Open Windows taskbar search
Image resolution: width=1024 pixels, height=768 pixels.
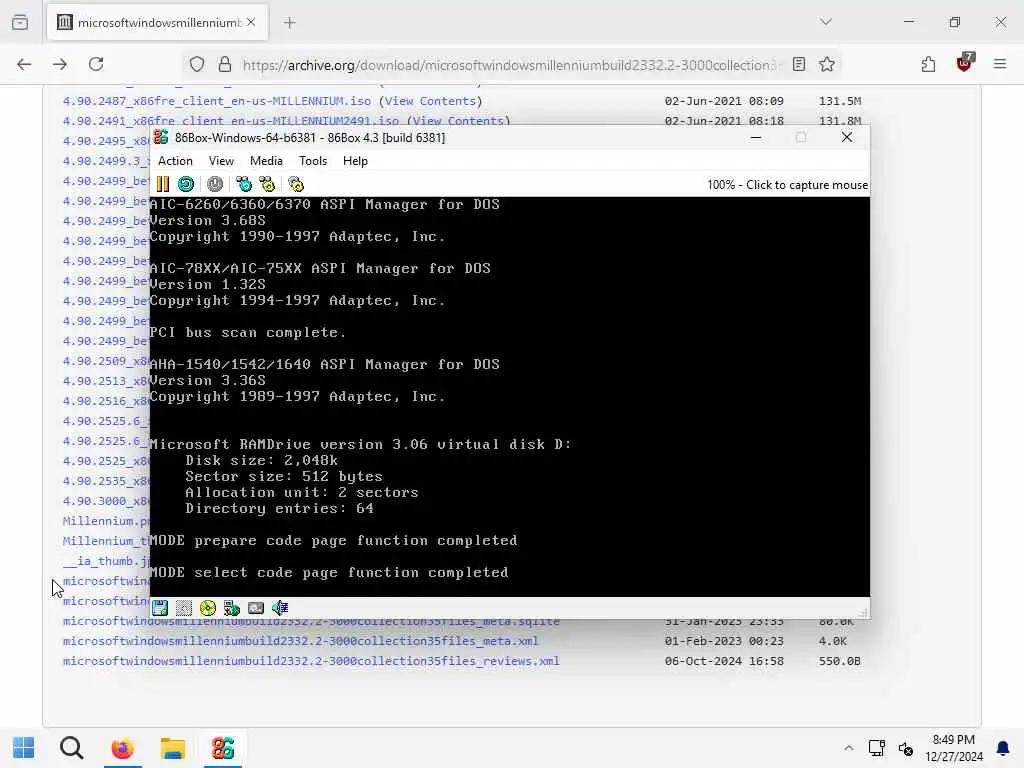tap(72, 748)
